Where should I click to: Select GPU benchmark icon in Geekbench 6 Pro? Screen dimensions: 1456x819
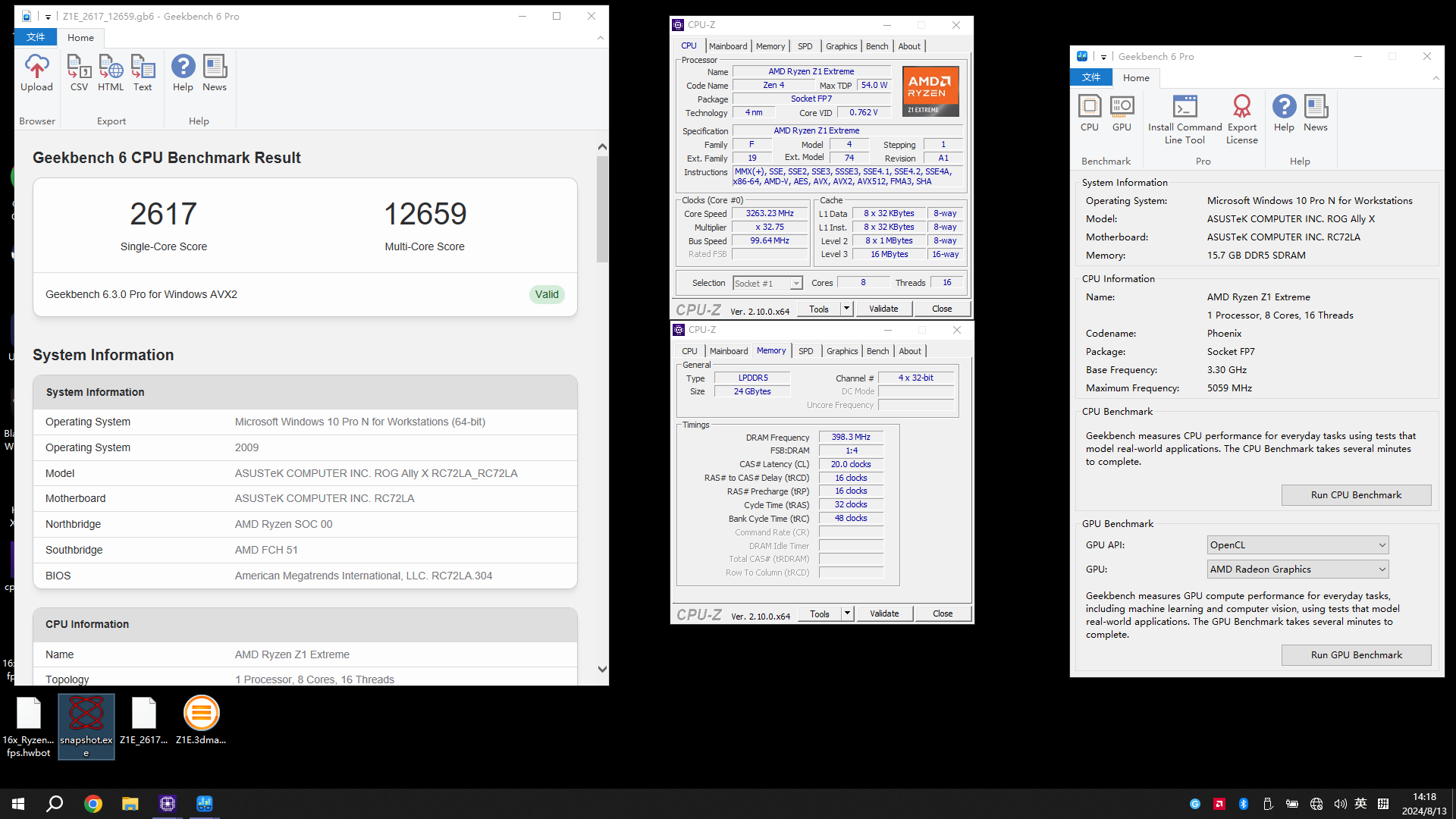click(1122, 114)
